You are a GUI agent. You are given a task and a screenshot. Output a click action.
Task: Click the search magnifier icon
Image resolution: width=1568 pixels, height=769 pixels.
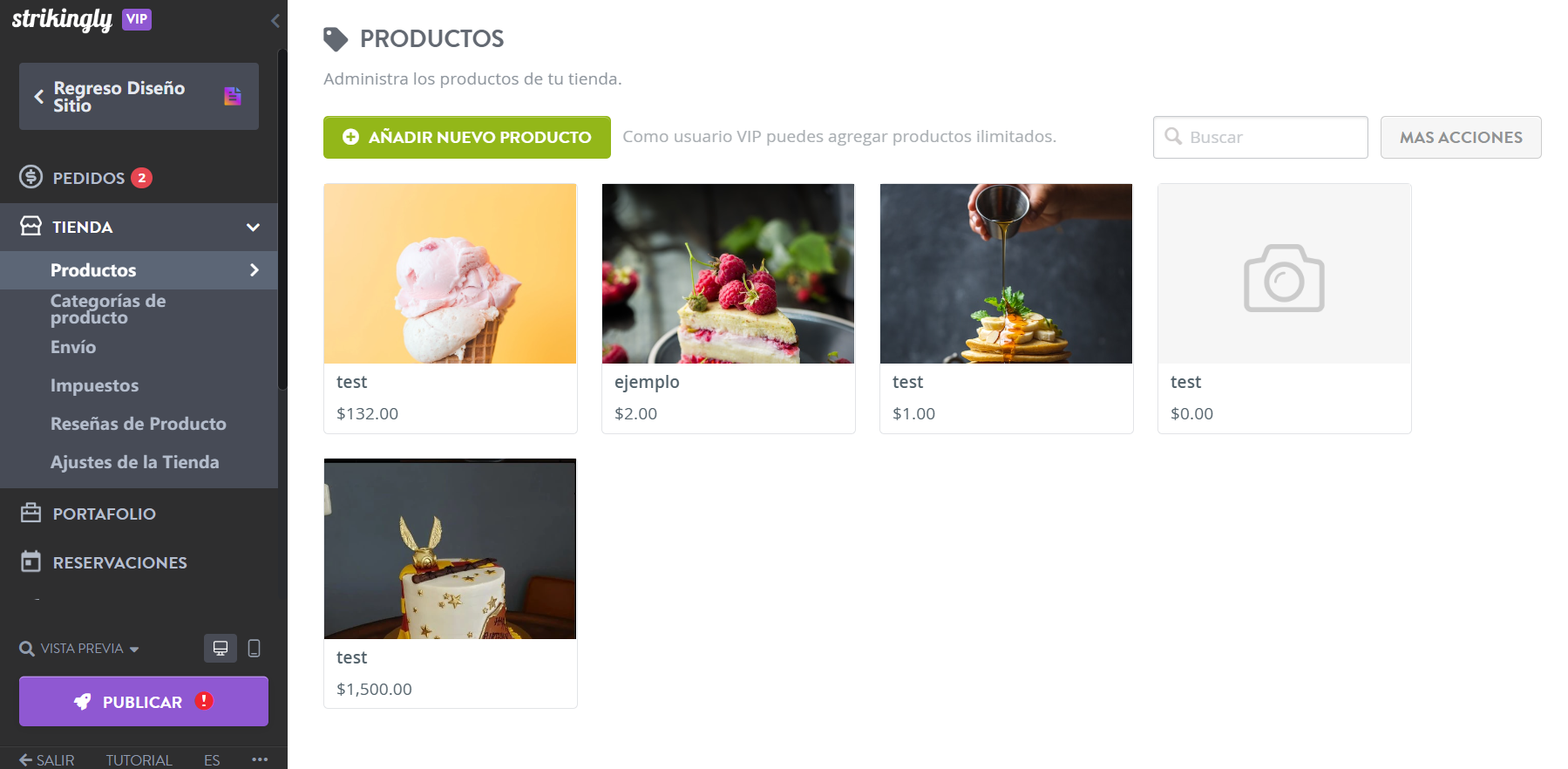point(1173,137)
